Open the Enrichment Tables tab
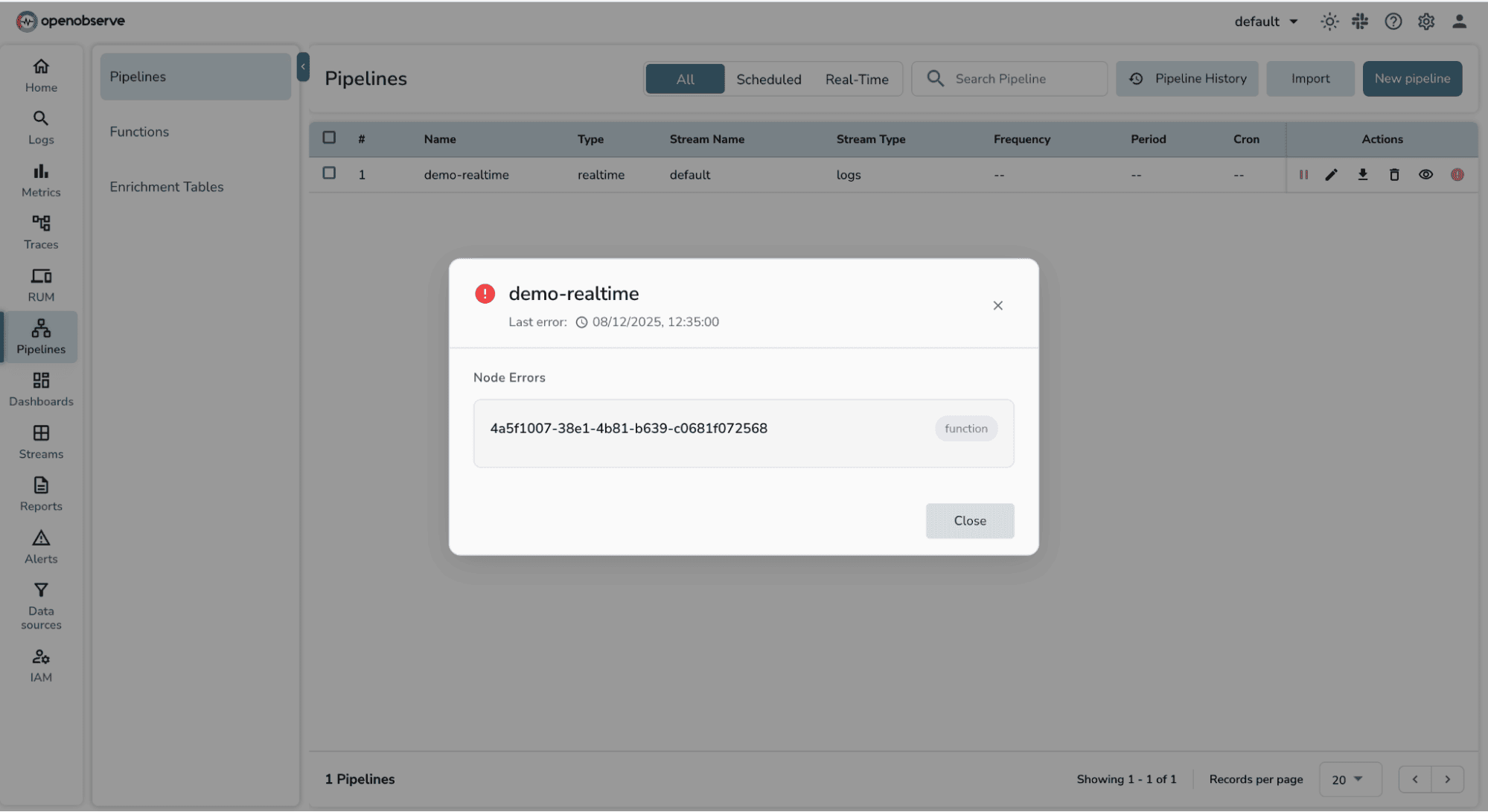This screenshot has height=812, width=1488. pyautogui.click(x=167, y=187)
